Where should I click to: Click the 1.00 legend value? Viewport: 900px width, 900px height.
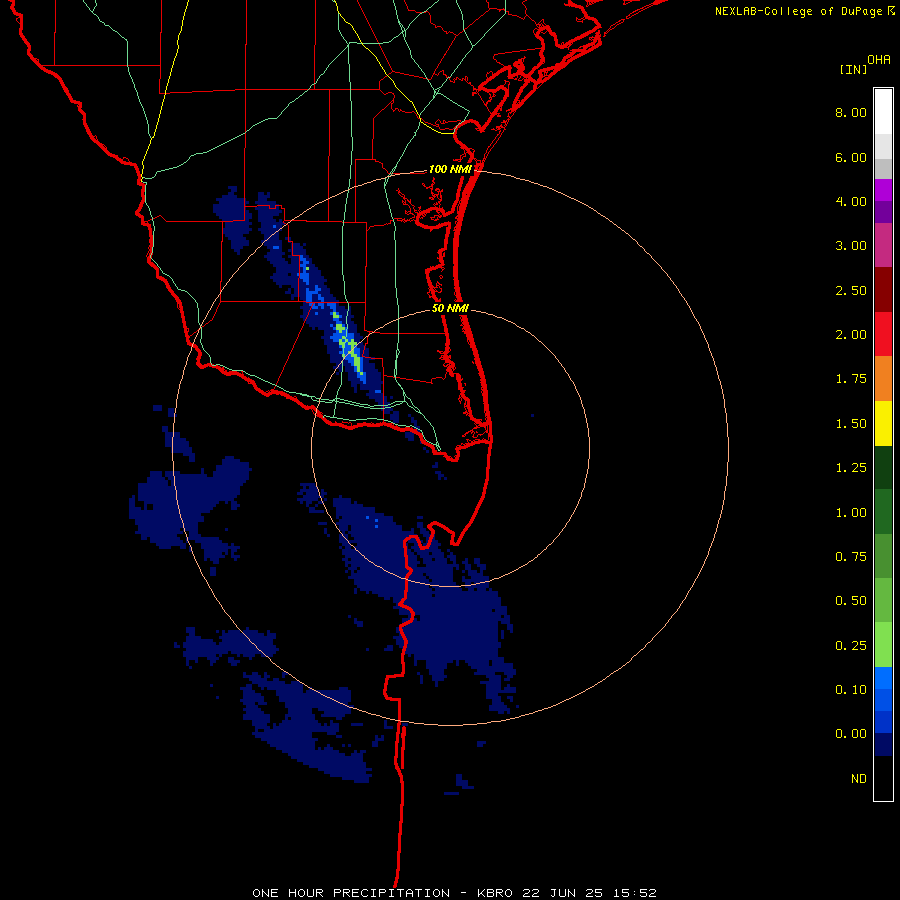click(851, 513)
